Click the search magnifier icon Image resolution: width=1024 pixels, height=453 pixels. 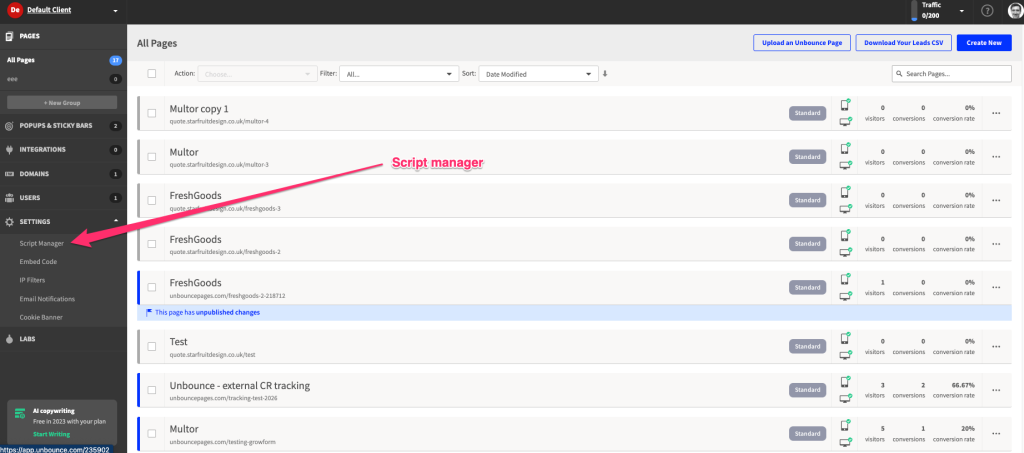click(x=900, y=74)
